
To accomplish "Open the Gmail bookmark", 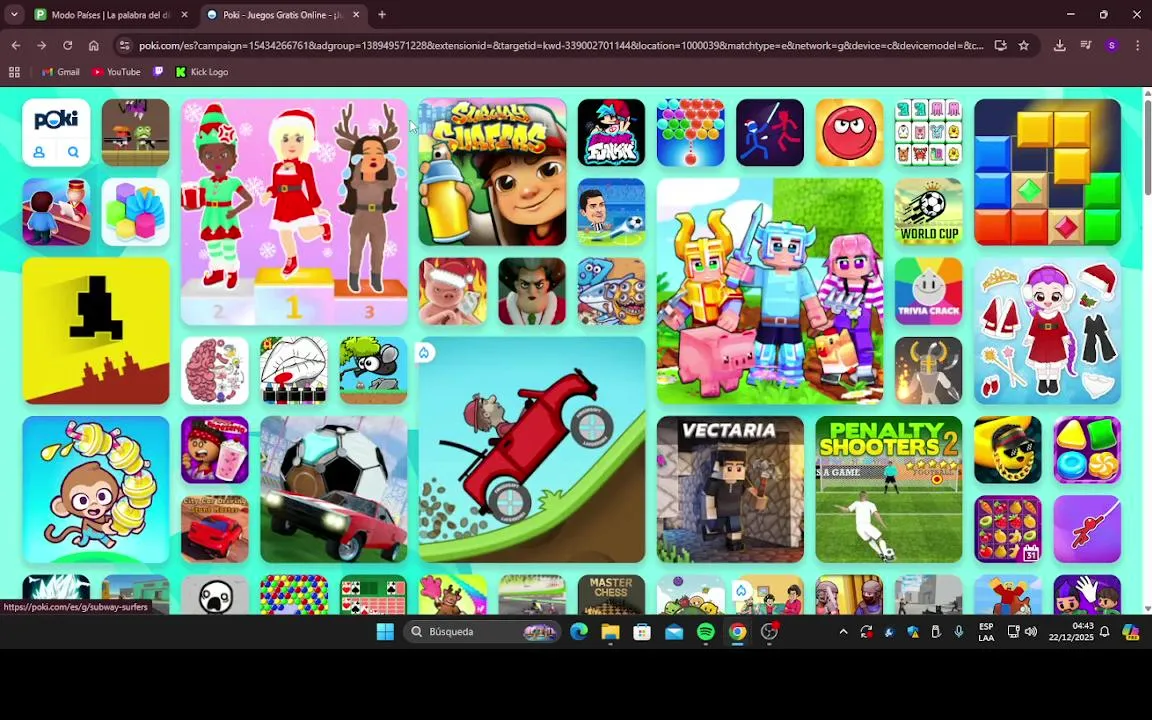I will pyautogui.click(x=60, y=72).
